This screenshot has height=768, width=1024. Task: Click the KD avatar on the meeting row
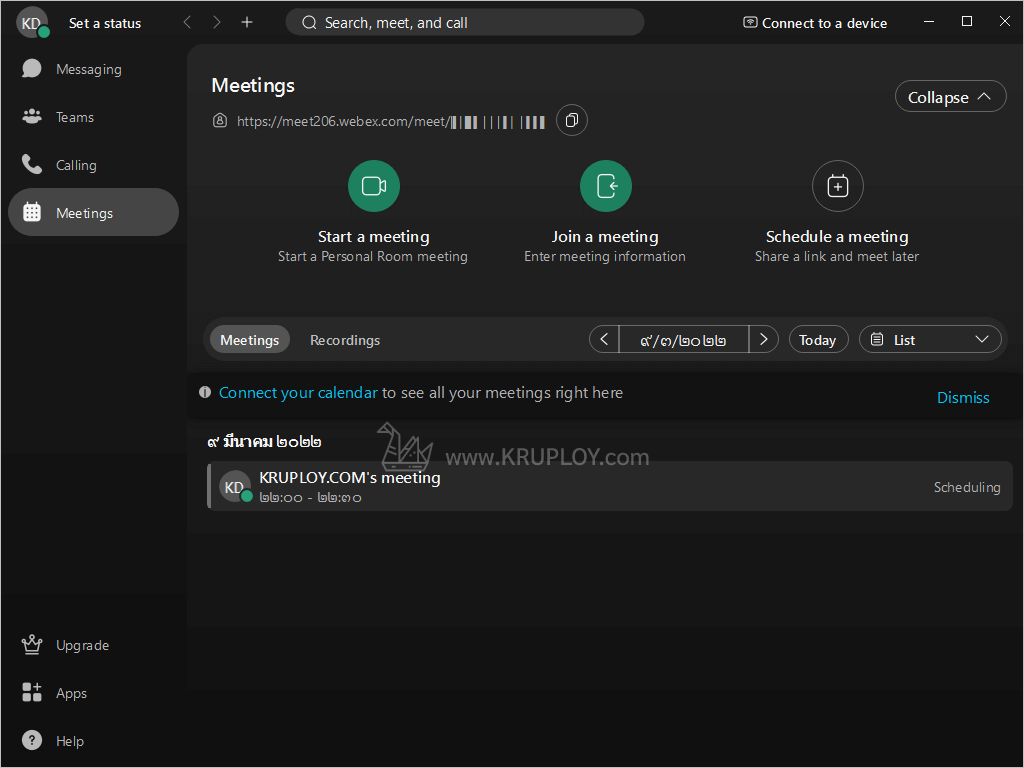(235, 487)
